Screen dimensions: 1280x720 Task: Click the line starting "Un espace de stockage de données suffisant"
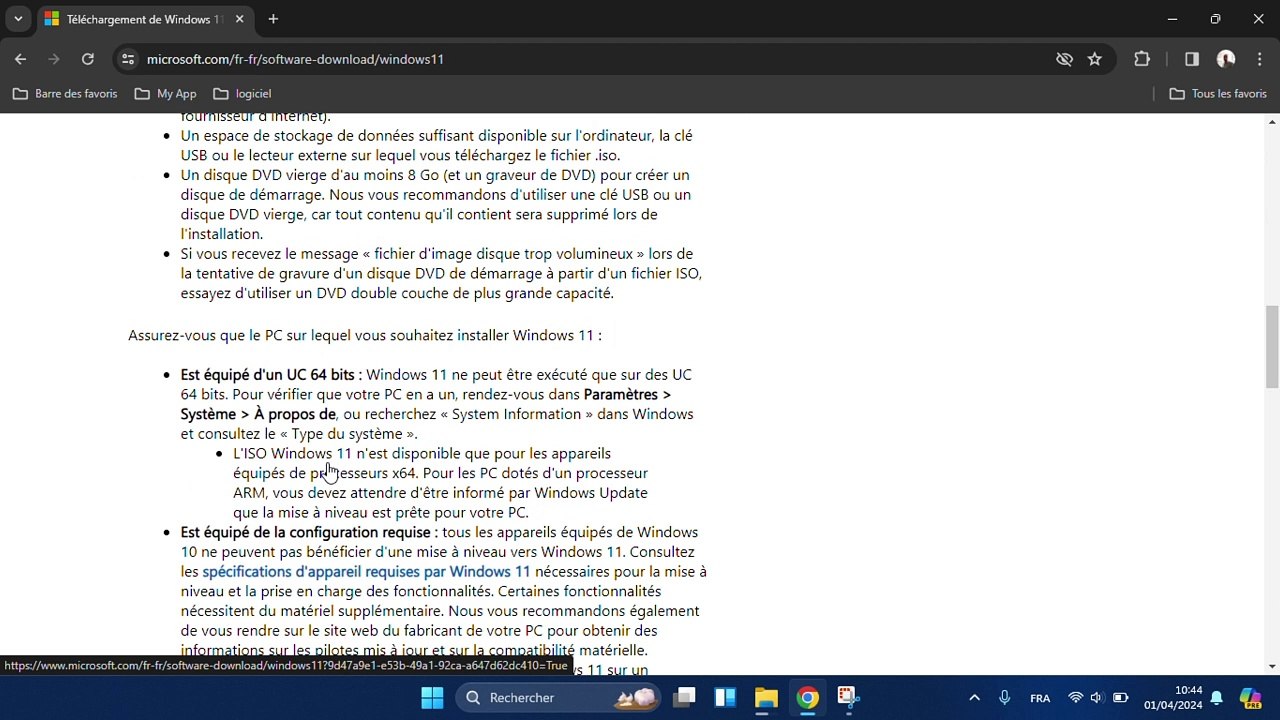pyautogui.click(x=437, y=136)
